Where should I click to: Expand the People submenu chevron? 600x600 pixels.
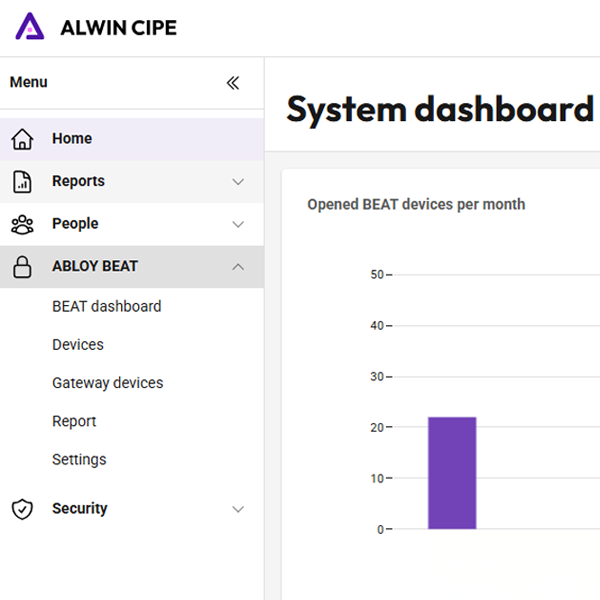pyautogui.click(x=238, y=224)
